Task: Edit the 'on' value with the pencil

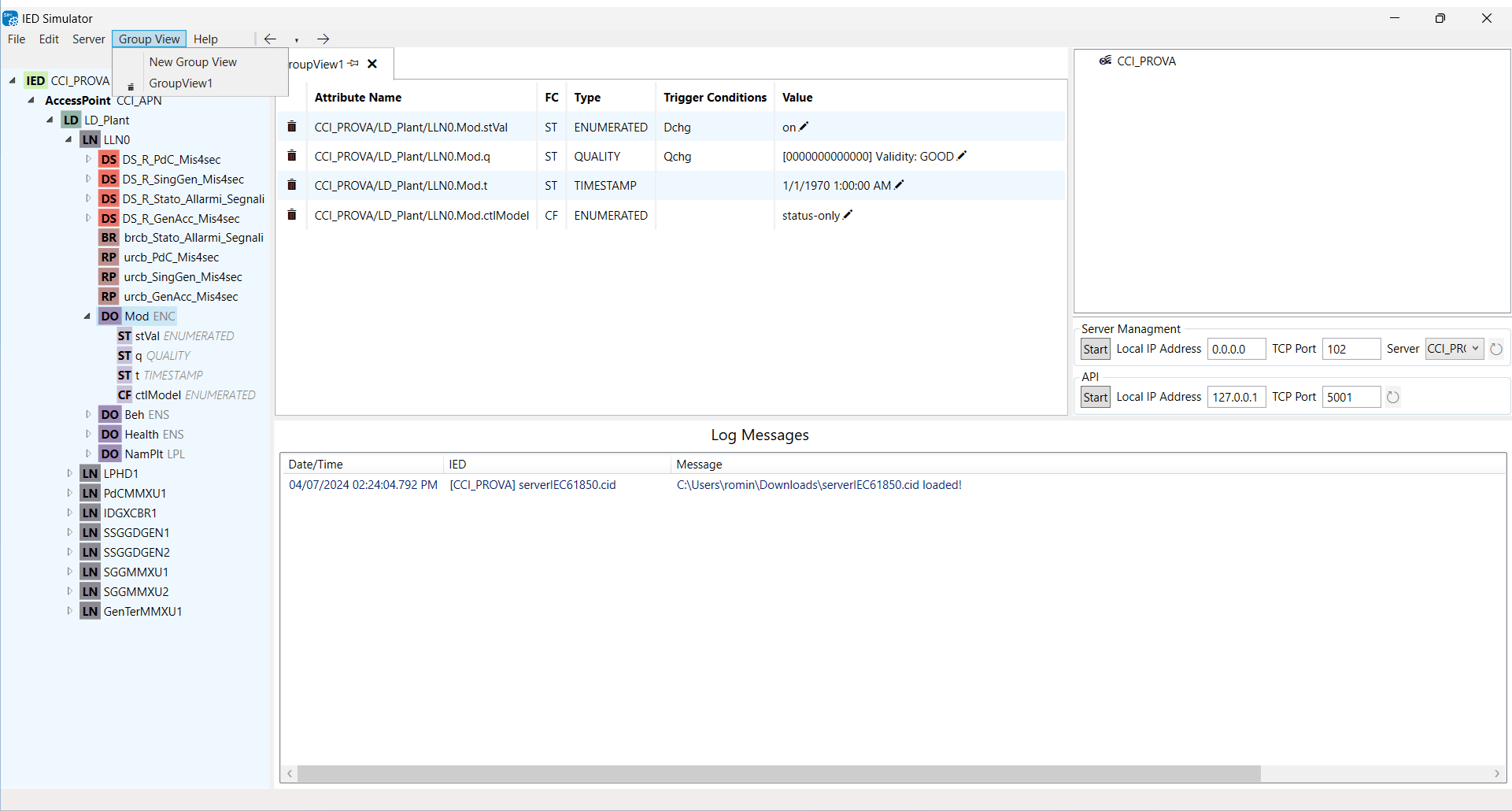Action: [x=804, y=127]
